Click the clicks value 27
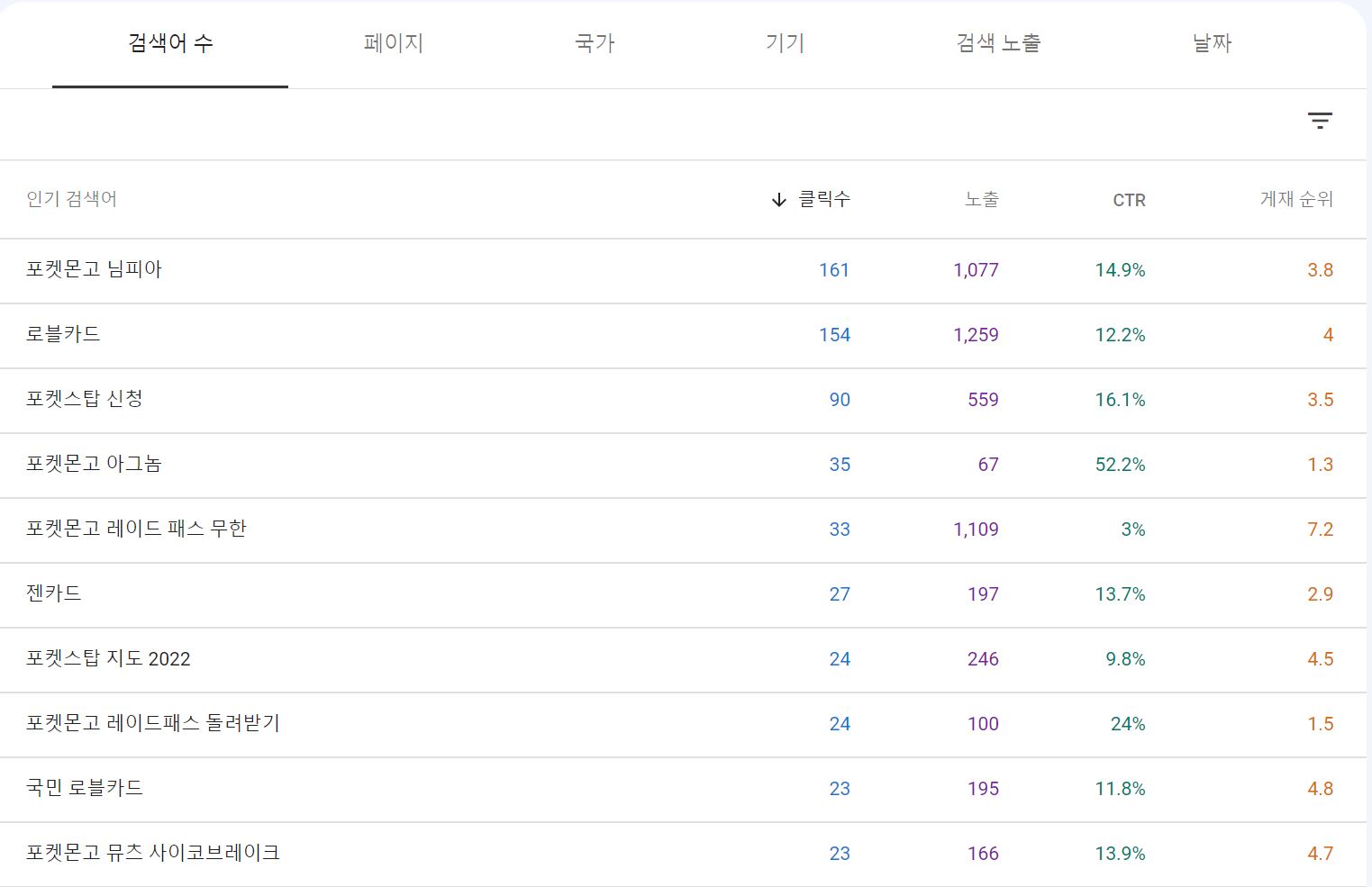Viewport: 1372px width, 887px height. (x=840, y=594)
